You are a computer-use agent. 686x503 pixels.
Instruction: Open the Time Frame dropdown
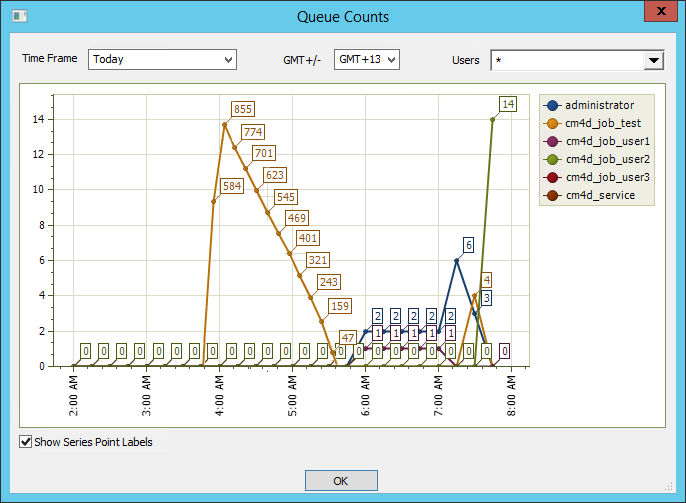pos(228,60)
